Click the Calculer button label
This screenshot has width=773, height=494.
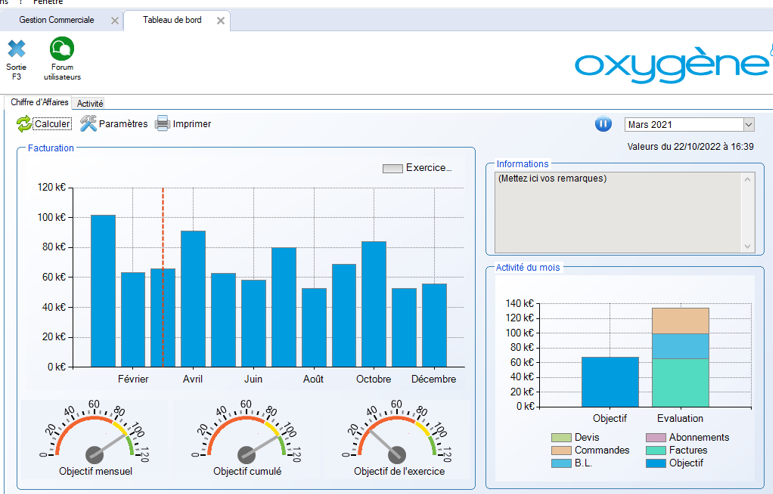point(53,124)
